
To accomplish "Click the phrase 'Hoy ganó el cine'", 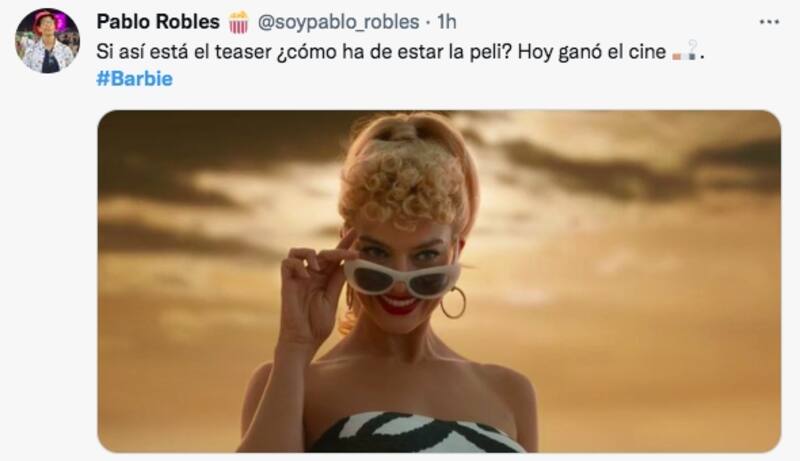I will point(592,52).
